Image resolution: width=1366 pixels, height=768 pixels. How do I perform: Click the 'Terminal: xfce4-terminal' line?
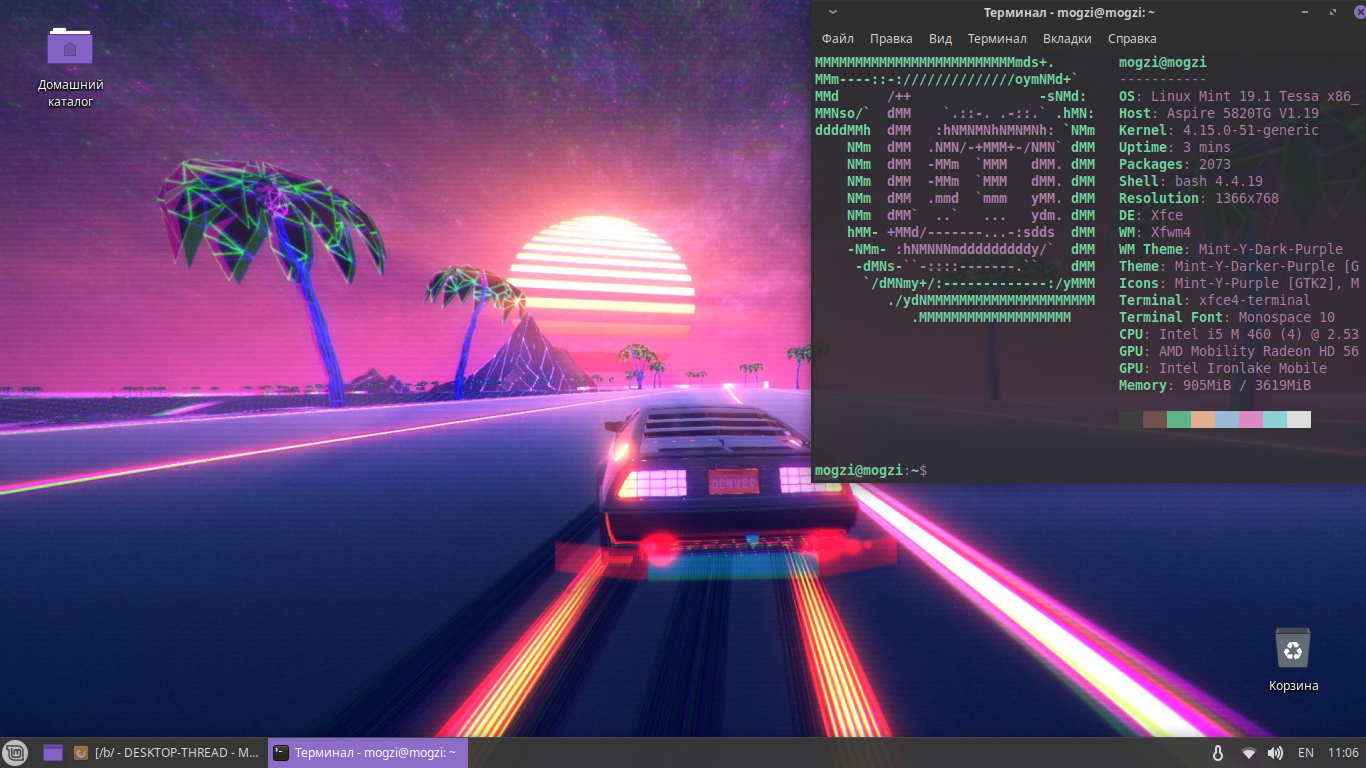tap(1215, 301)
